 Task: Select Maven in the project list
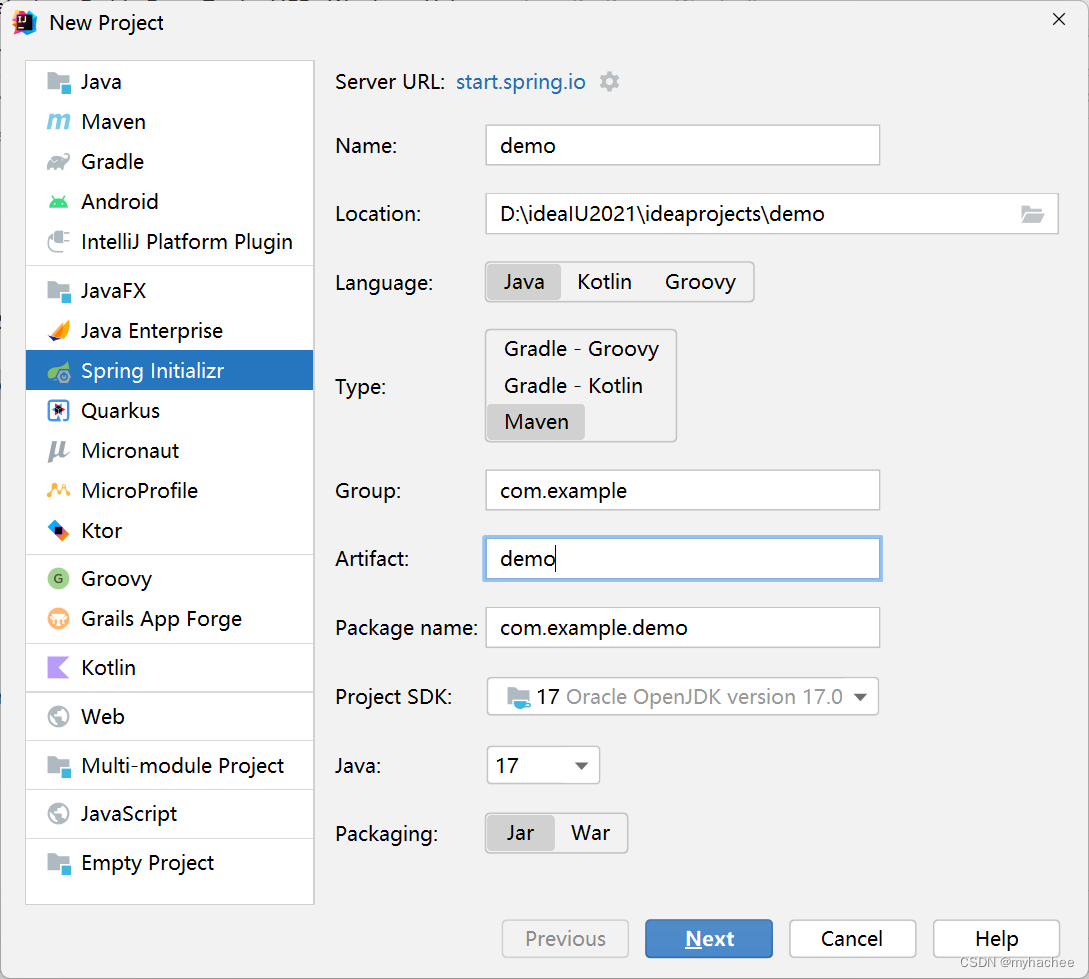point(169,122)
